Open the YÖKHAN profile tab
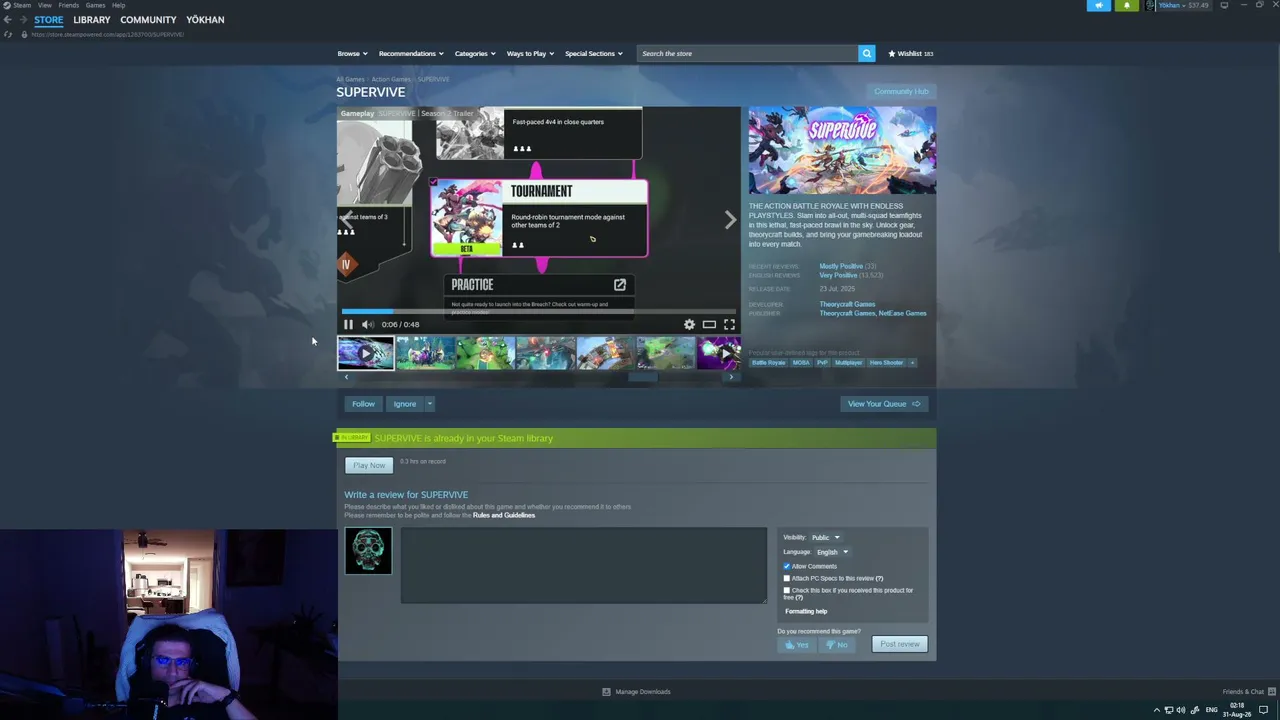This screenshot has height=720, width=1280. pos(205,20)
